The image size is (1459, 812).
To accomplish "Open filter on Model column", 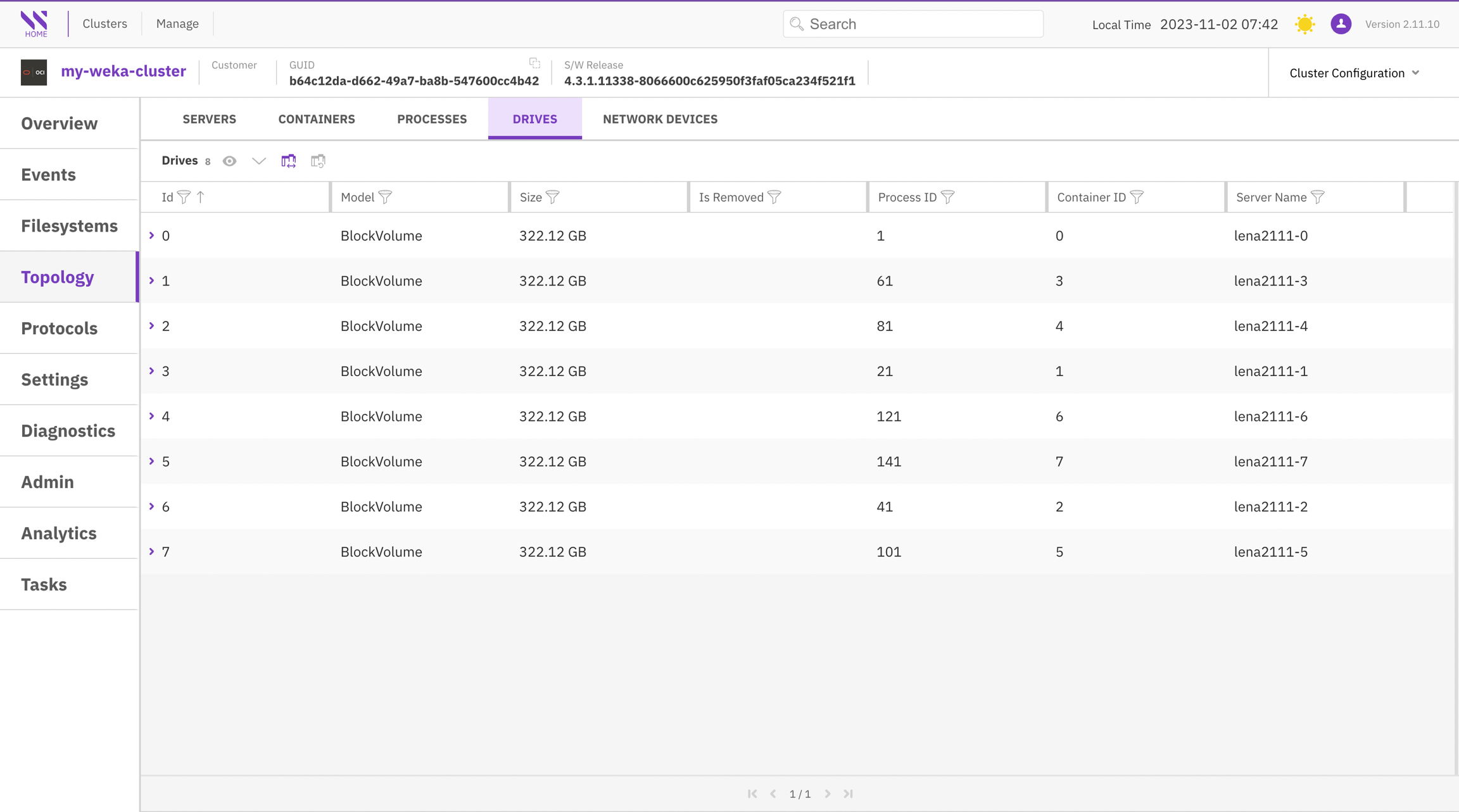I will click(x=385, y=197).
